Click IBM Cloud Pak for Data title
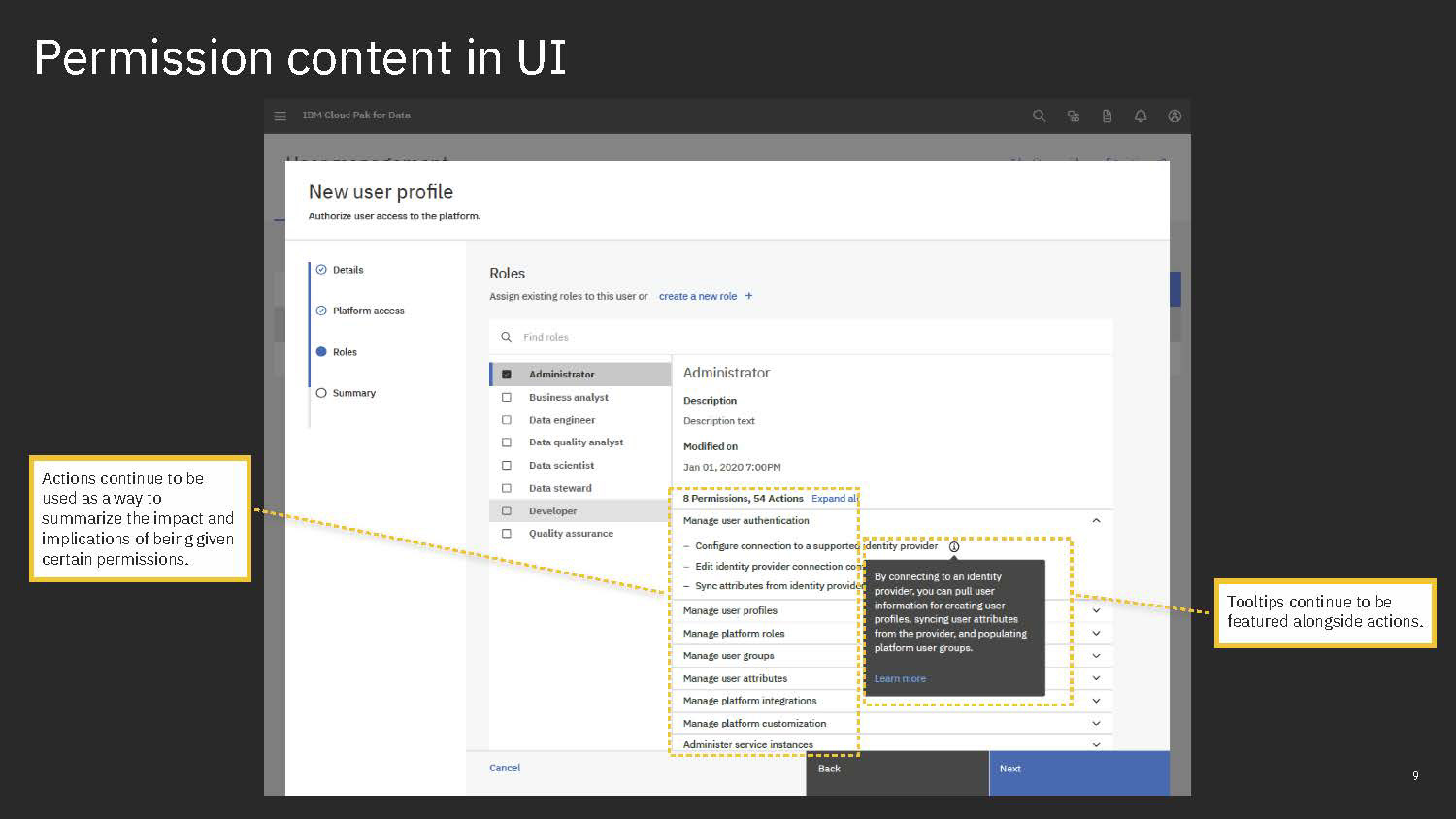 (356, 115)
